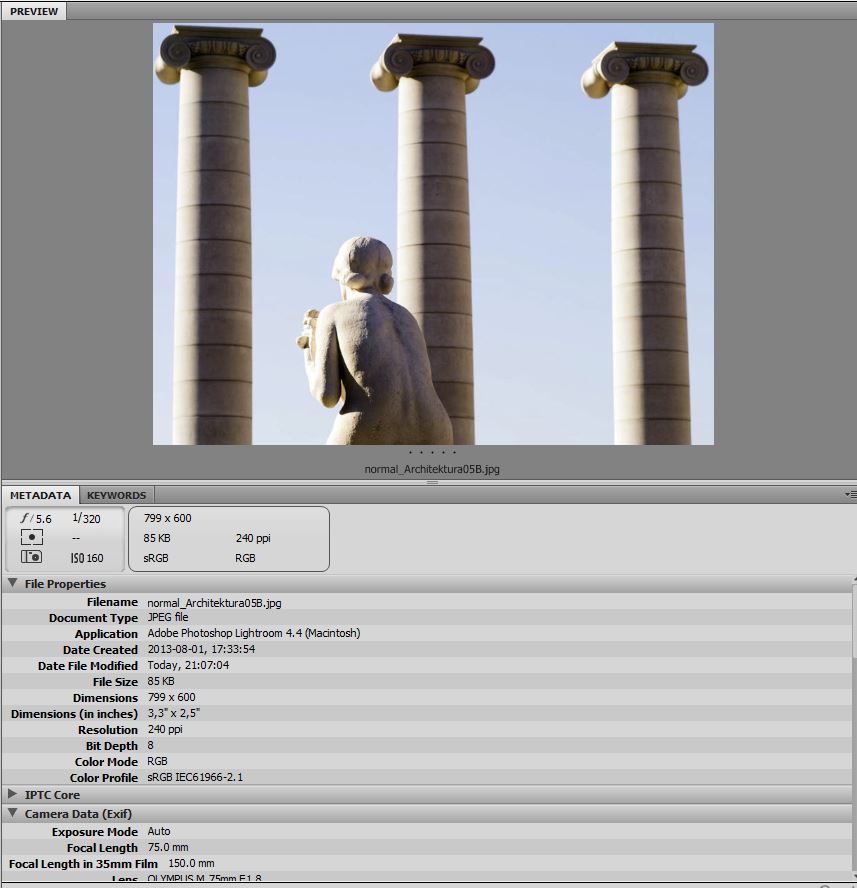The image size is (857, 888).
Task: Click the ISO 160 indicator
Action: point(87,558)
